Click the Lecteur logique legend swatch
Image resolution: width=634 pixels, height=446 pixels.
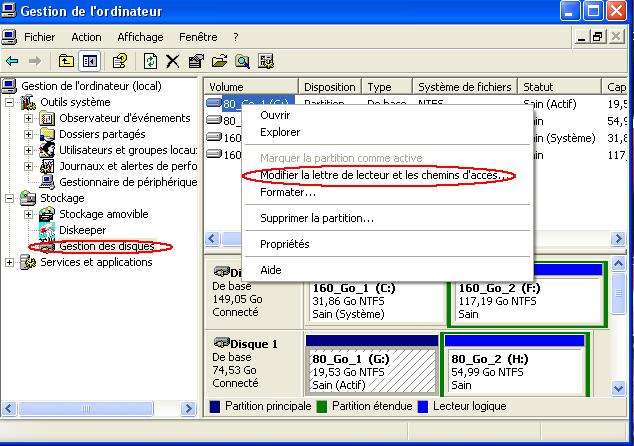pos(423,407)
